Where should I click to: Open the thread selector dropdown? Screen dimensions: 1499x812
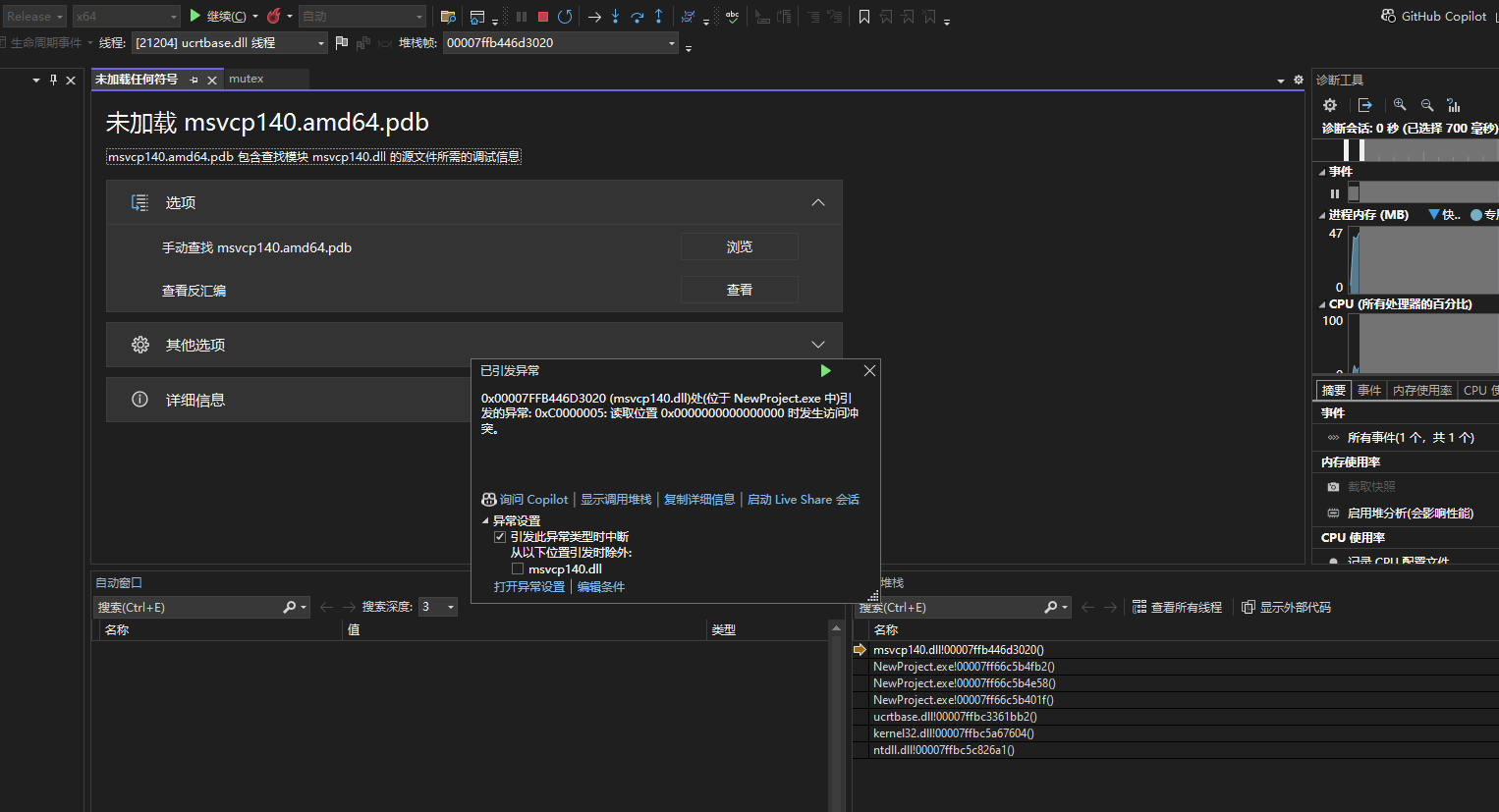coord(230,42)
